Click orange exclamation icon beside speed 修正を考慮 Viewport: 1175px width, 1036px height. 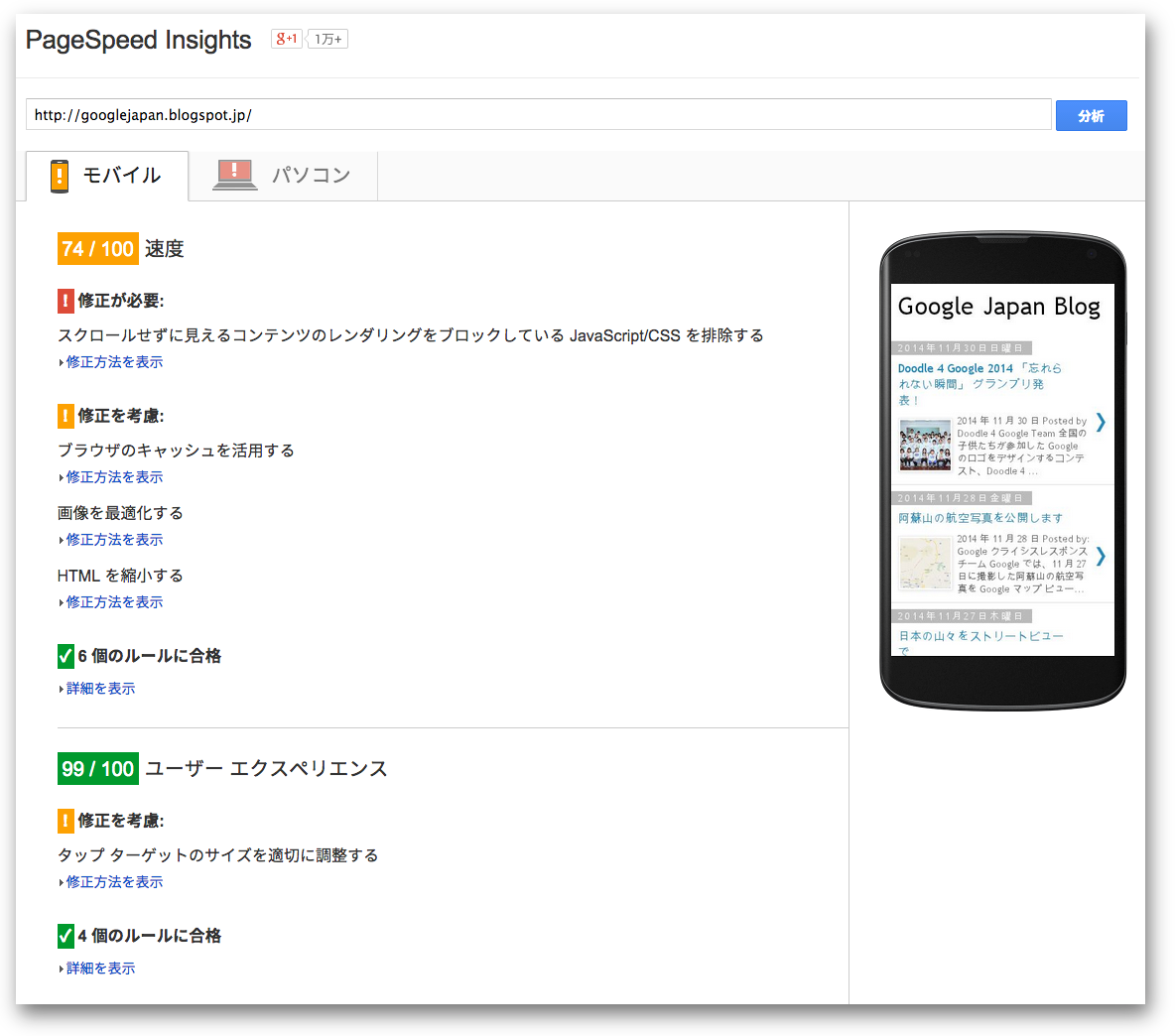[65, 416]
